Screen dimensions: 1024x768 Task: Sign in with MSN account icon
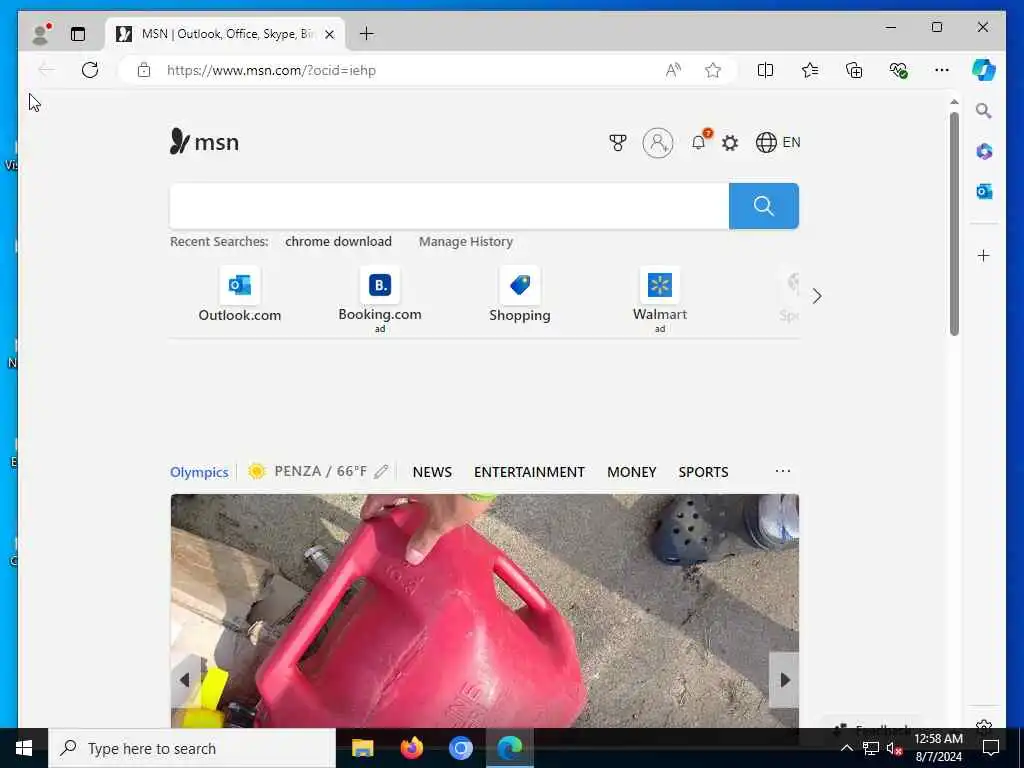point(658,142)
